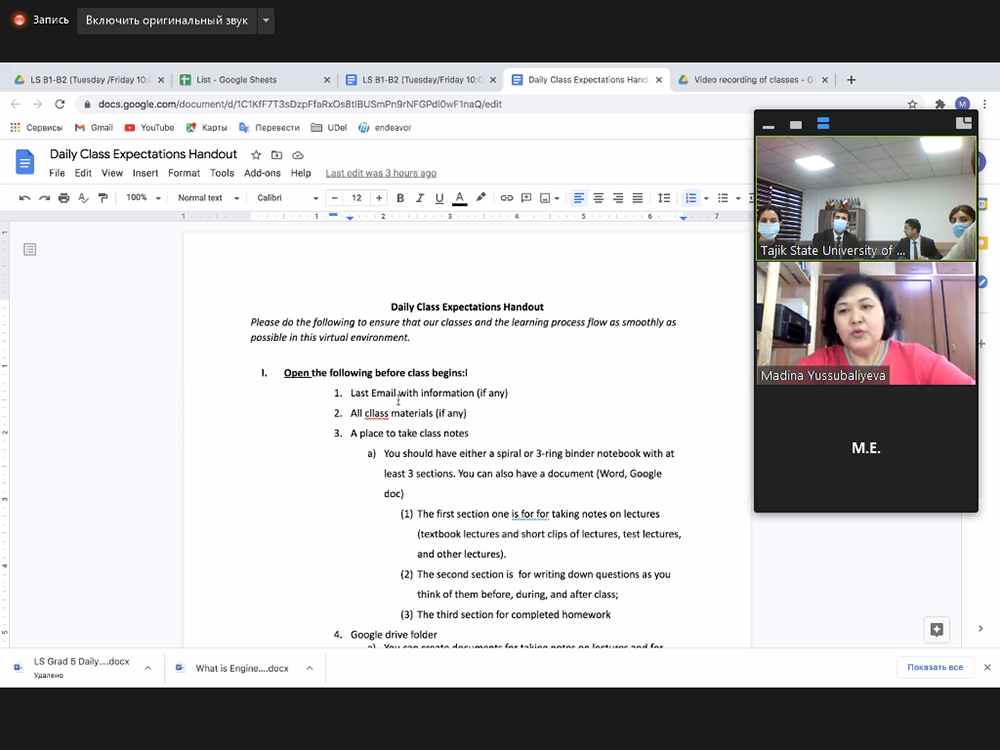
Task: Show the document outline panel icon
Action: pos(30,249)
